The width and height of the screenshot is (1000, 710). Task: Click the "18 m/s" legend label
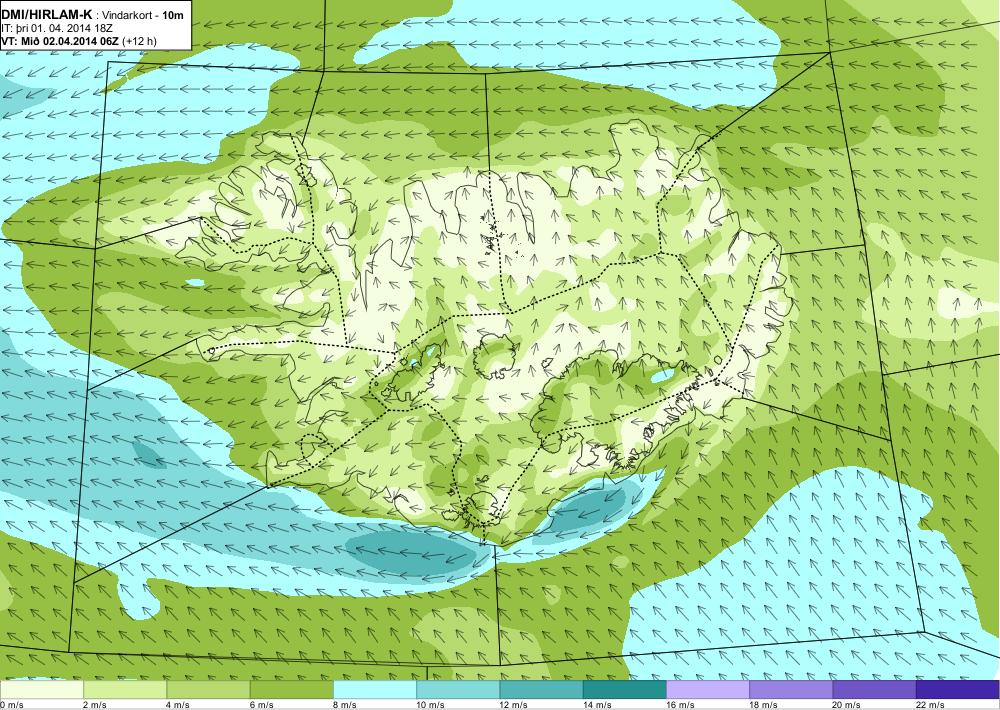click(763, 705)
